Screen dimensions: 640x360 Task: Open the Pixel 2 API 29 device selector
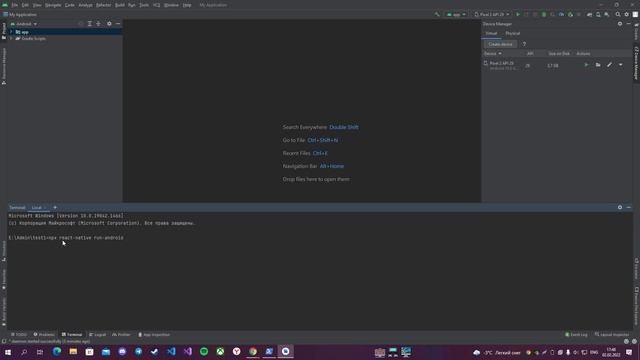[491, 15]
